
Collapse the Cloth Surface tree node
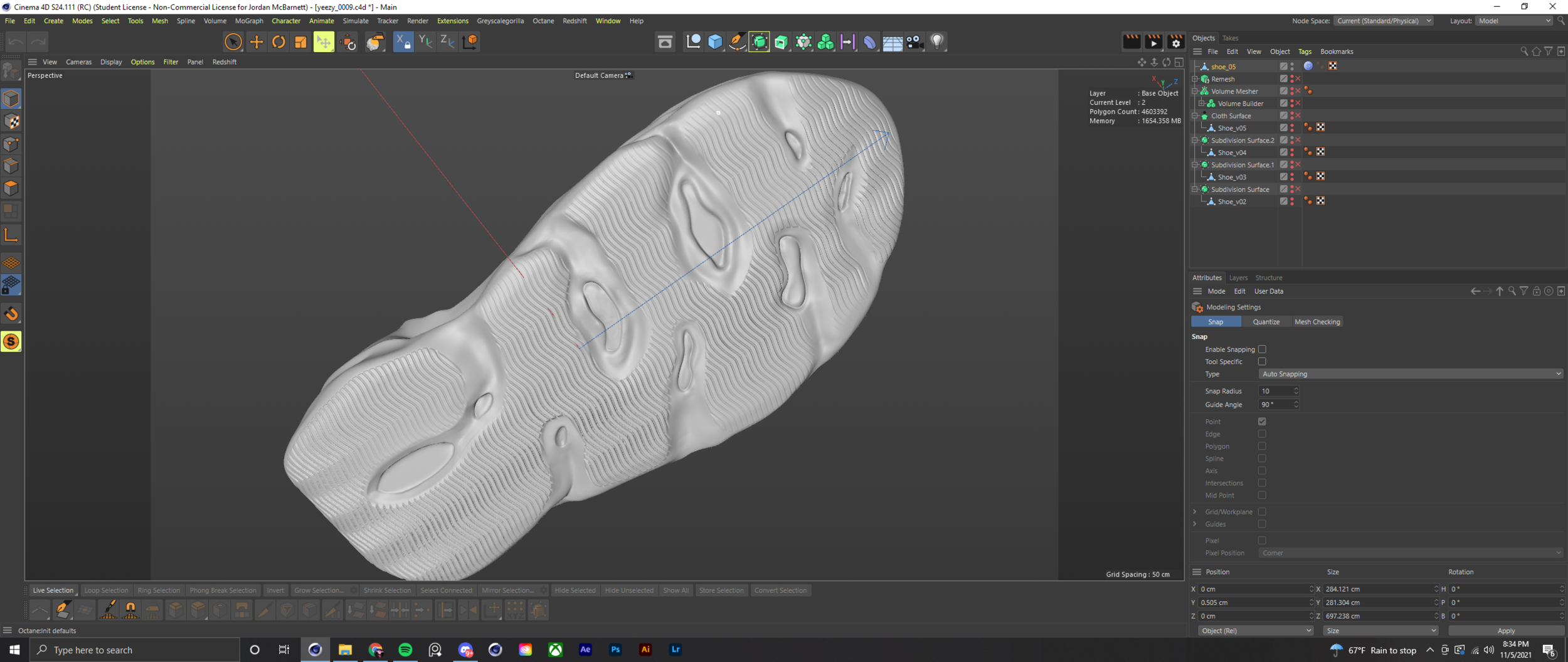tap(1195, 116)
